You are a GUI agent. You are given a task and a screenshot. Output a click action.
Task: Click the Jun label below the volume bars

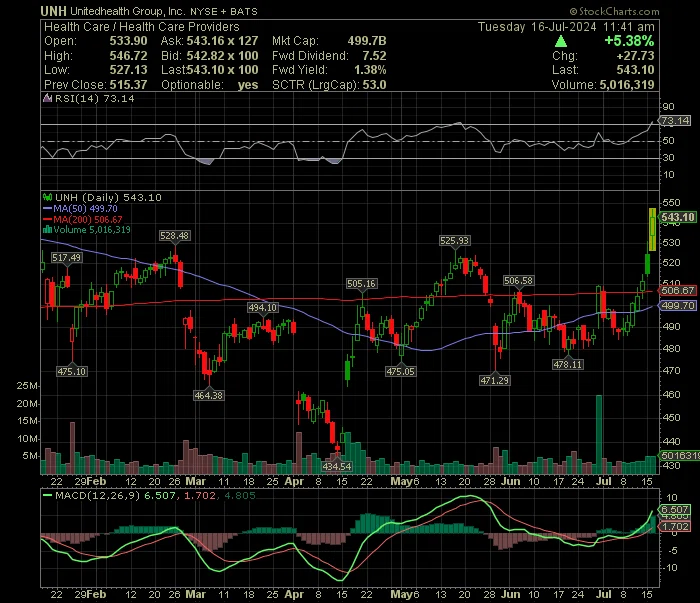coord(510,482)
